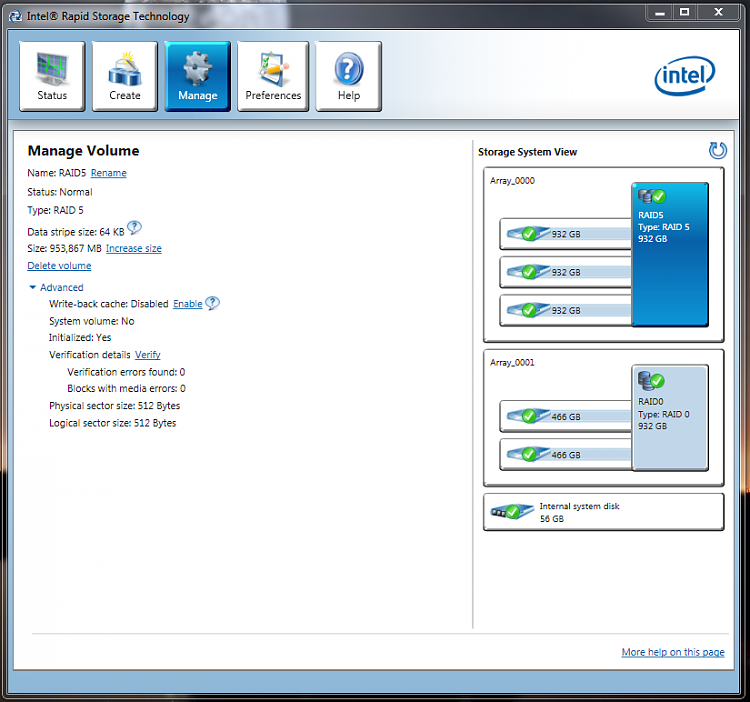
Task: Click the Array_0000 label
Action: click(x=512, y=181)
